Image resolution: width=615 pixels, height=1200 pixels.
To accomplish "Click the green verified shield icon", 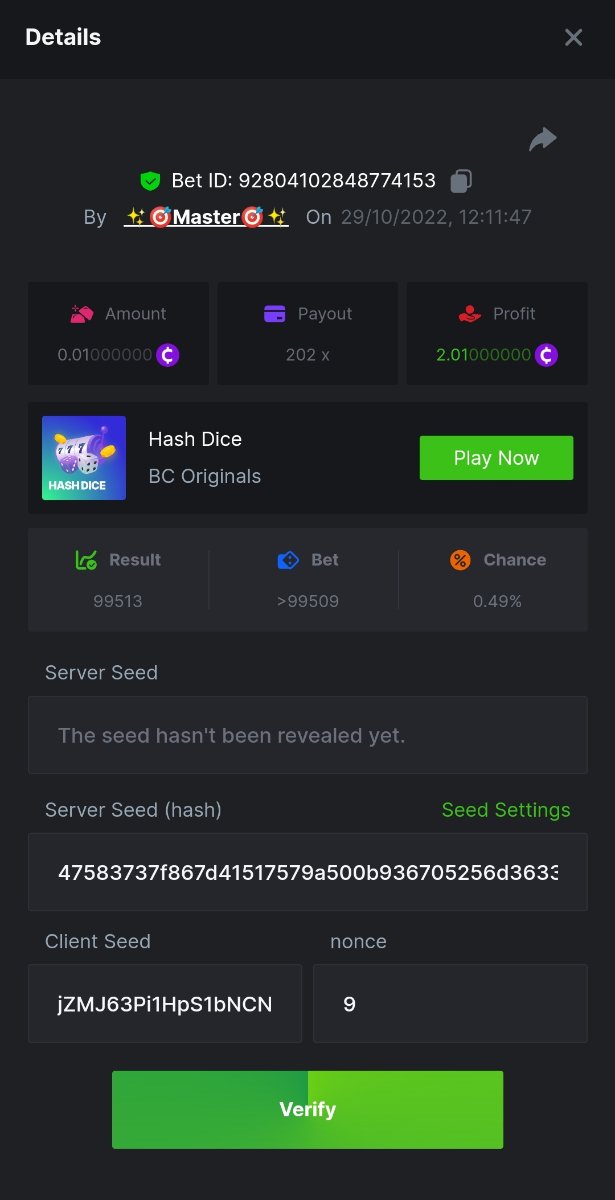I will pos(150,181).
